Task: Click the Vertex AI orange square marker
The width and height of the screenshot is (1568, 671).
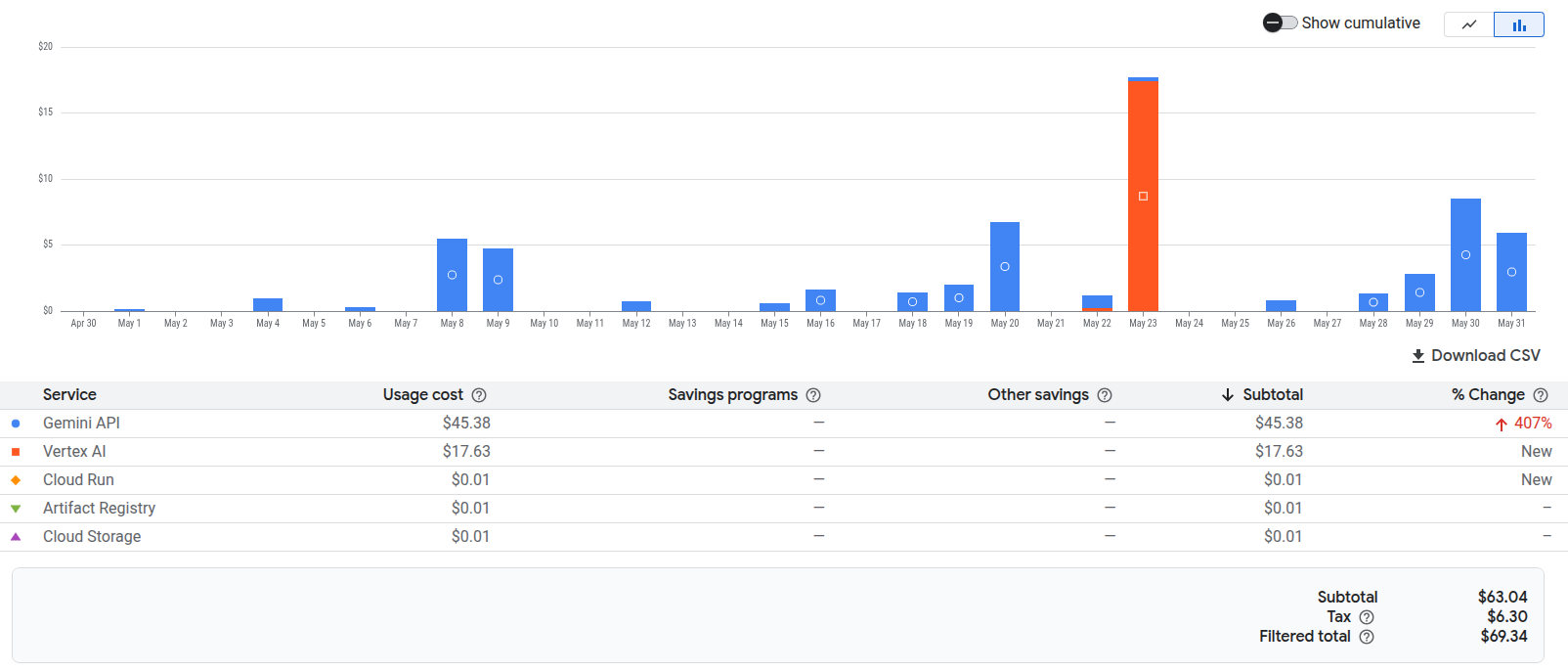Action: [16, 452]
